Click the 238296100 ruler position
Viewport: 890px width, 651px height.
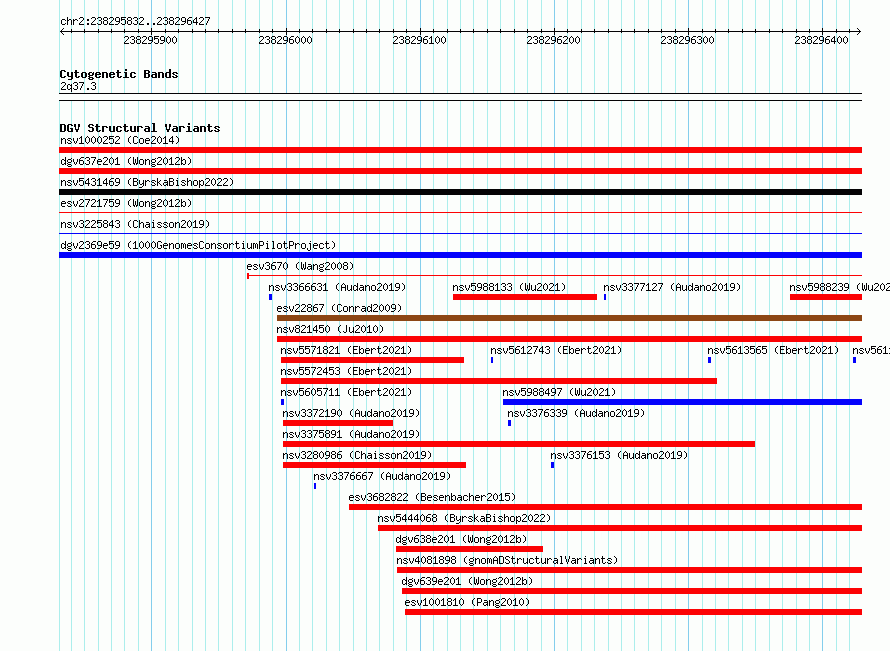[419, 40]
